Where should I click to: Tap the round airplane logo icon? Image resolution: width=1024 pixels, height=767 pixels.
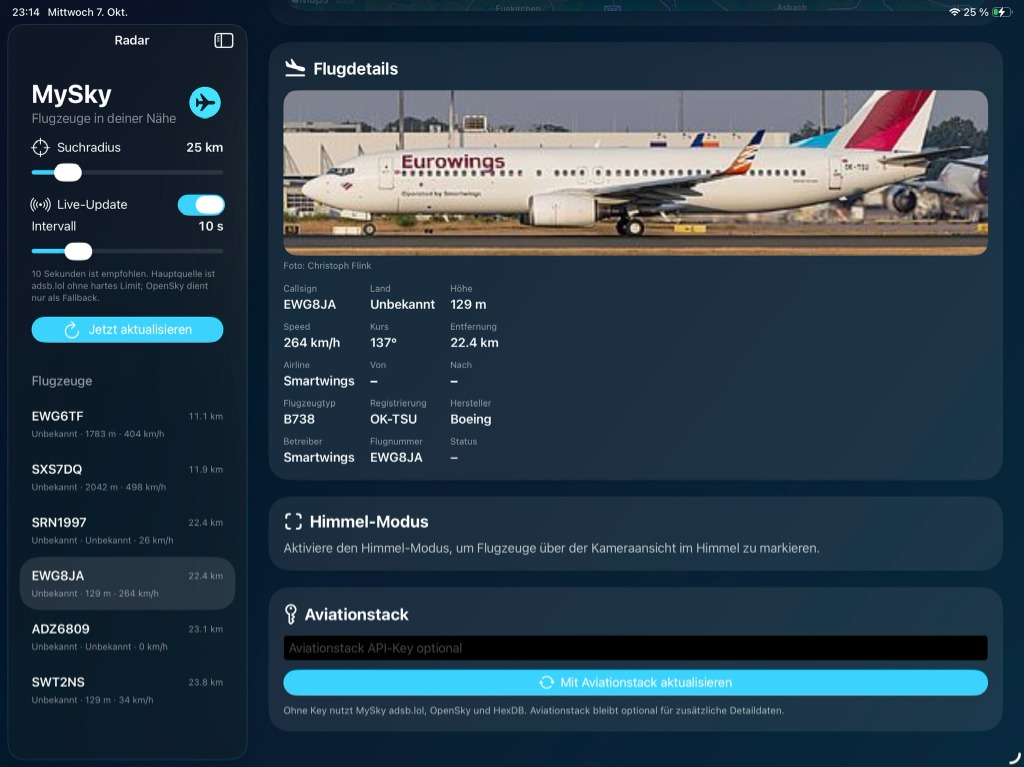coord(205,103)
